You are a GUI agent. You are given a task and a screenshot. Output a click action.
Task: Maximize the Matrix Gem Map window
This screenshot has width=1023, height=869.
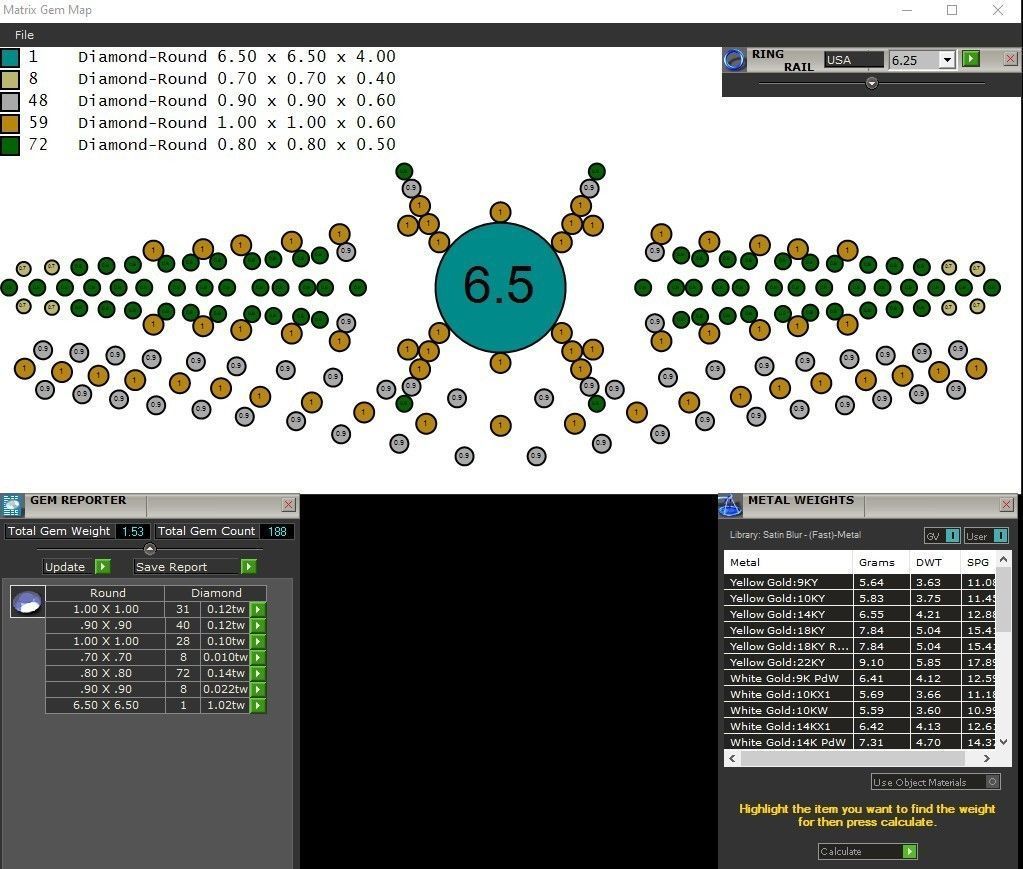point(952,10)
